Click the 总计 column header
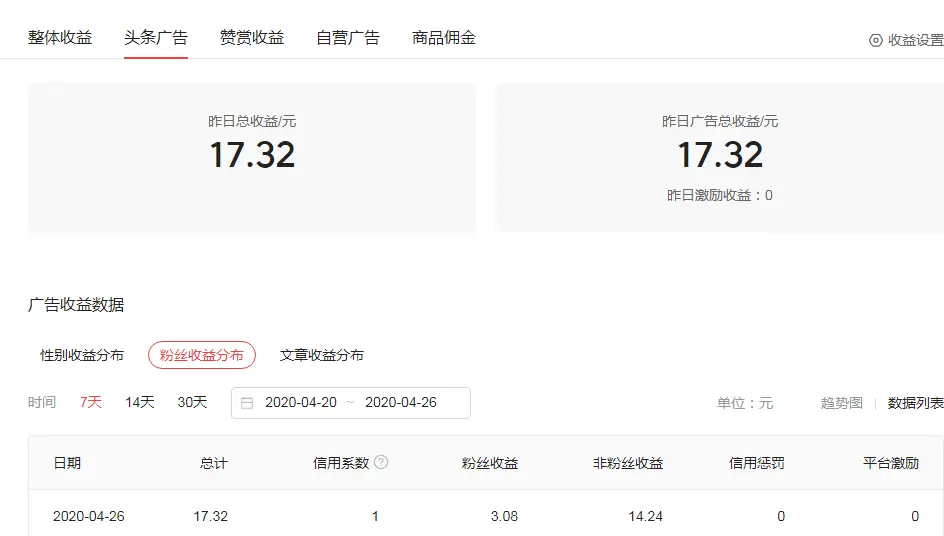The height and width of the screenshot is (536, 944). click(214, 463)
